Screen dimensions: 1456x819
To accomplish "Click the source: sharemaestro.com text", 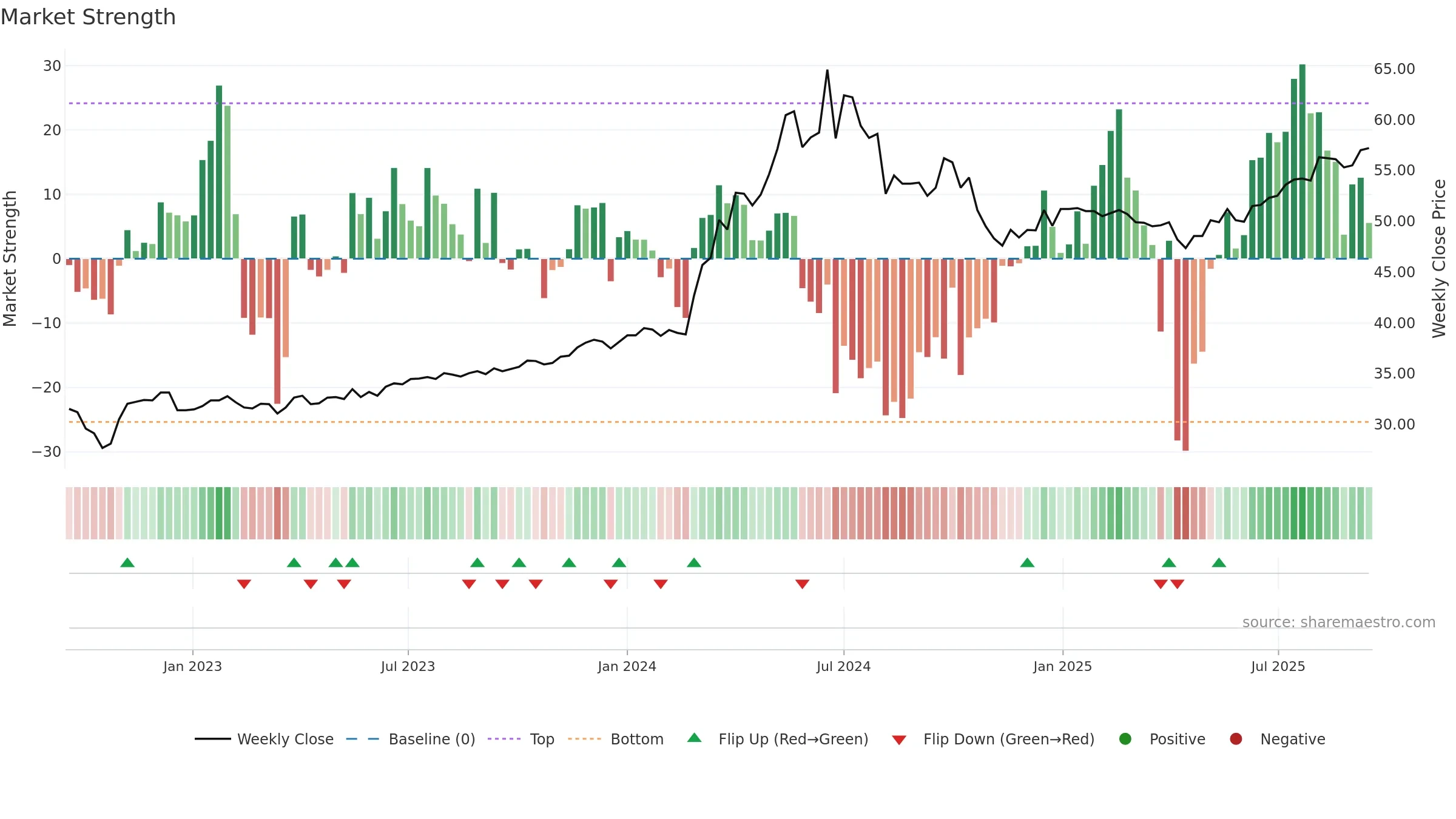I will pyautogui.click(x=1339, y=622).
